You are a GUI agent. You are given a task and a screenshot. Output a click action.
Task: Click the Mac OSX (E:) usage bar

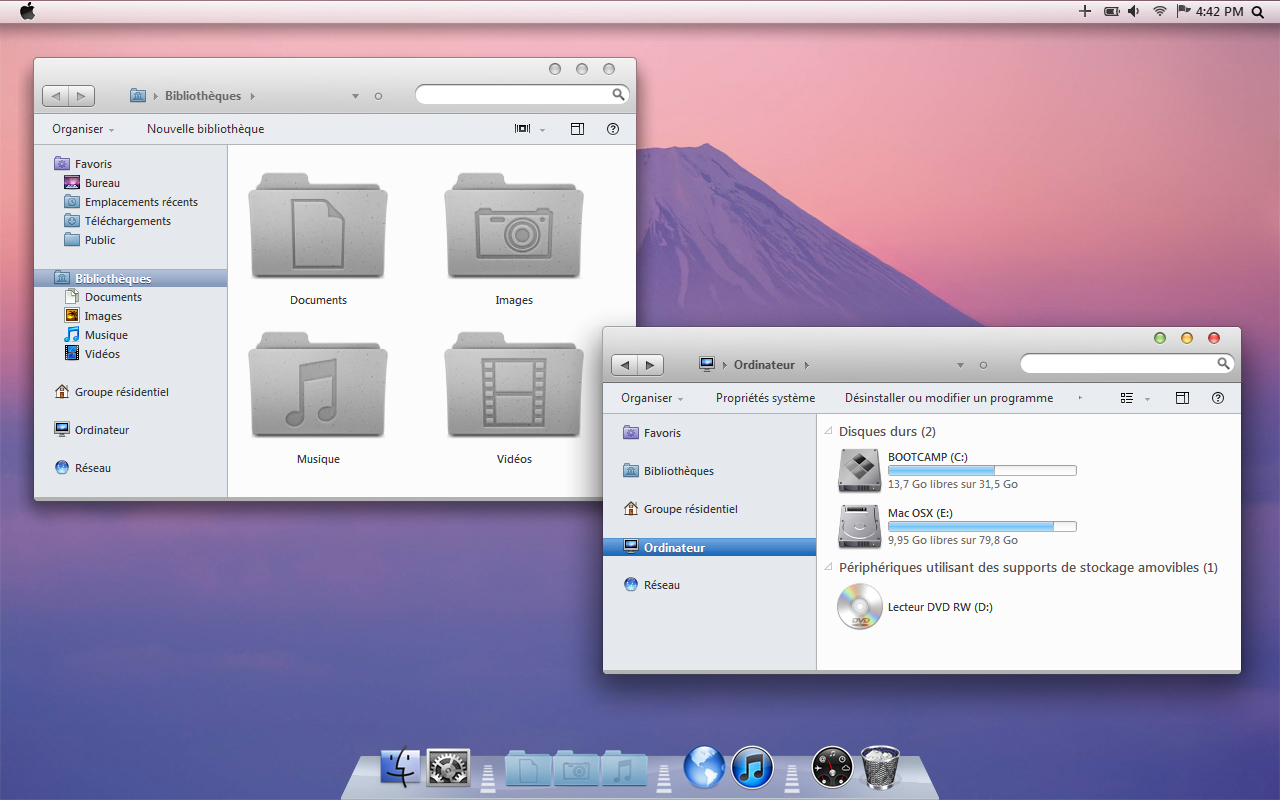coord(982,526)
